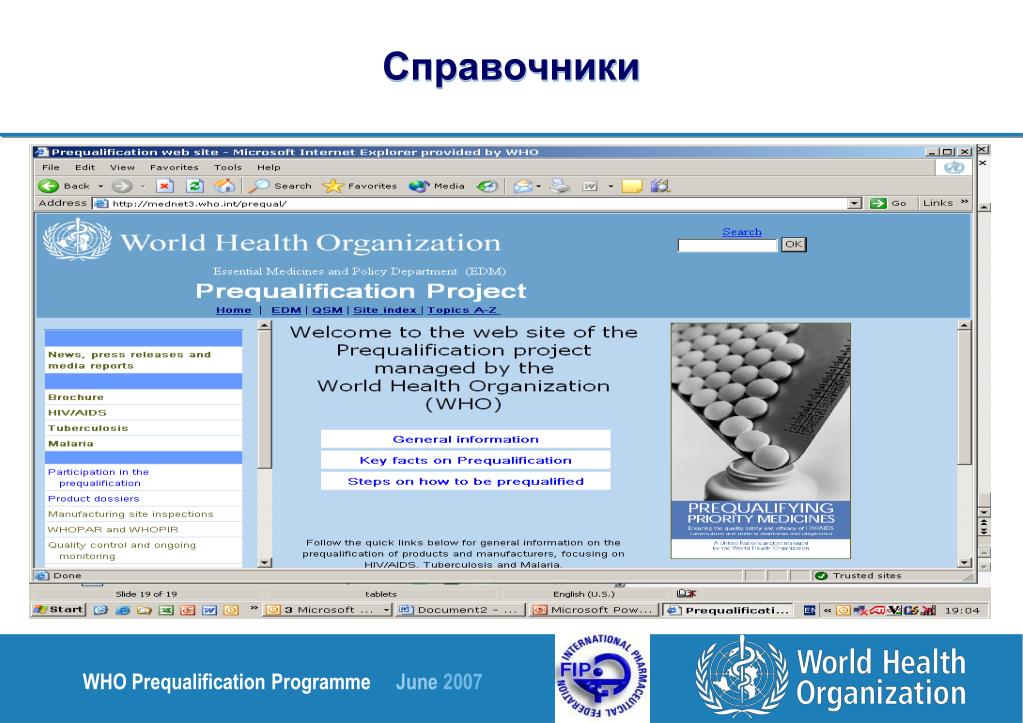This screenshot has width=1023, height=723.
Task: Click the OK search button
Action: [x=793, y=245]
